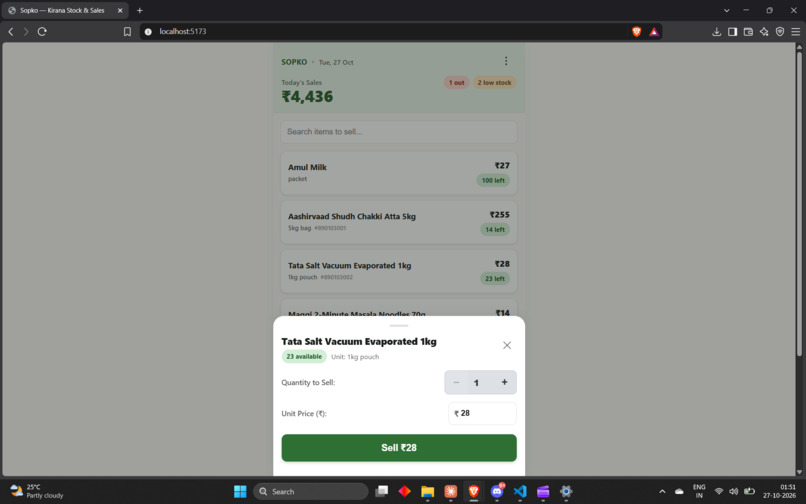Open the browser hamburger menu
Screen dimensions: 806x504
pyautogui.click(x=796, y=31)
